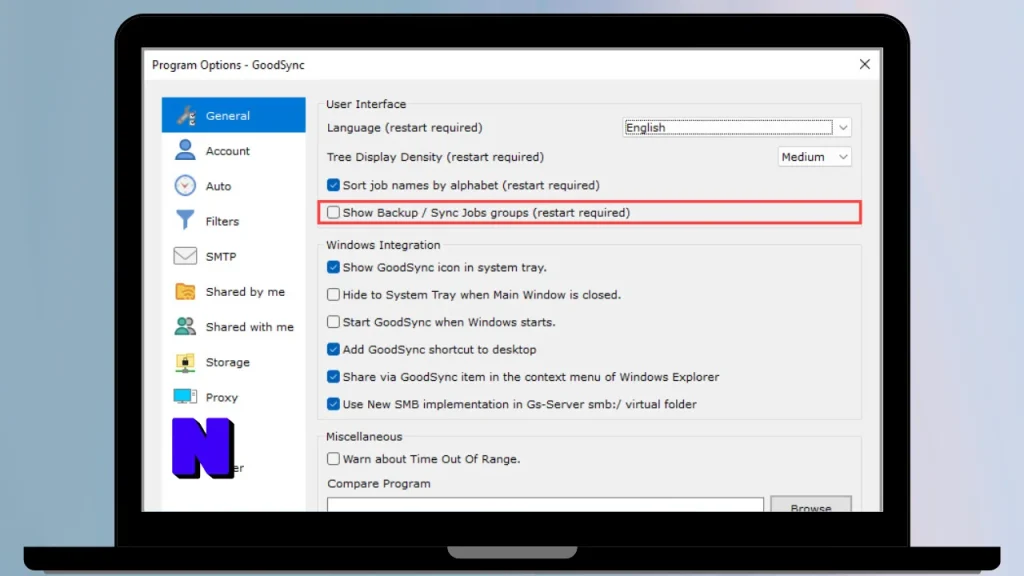Click the Shared with me people icon
Screen dimensions: 1024x576
coord(185,327)
